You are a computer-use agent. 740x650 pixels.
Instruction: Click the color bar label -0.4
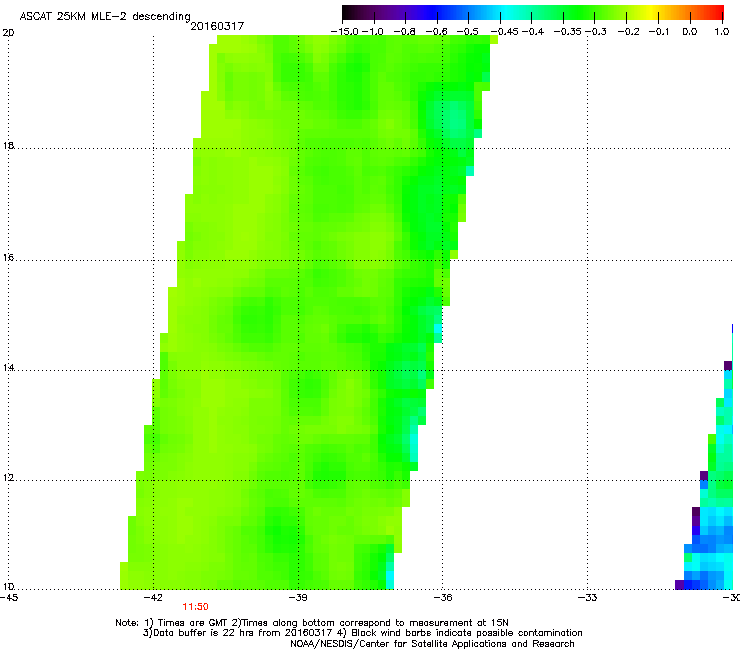pos(533,32)
